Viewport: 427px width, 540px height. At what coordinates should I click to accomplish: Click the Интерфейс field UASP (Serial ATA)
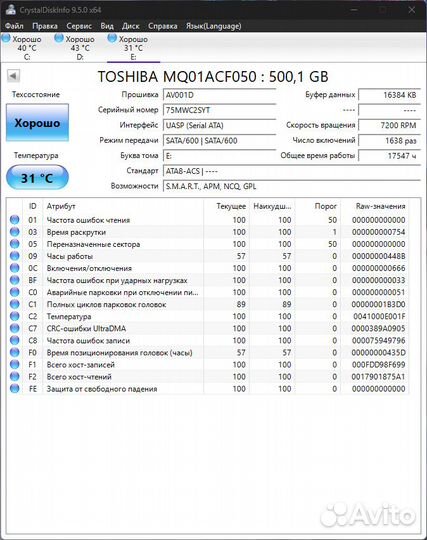pos(219,125)
